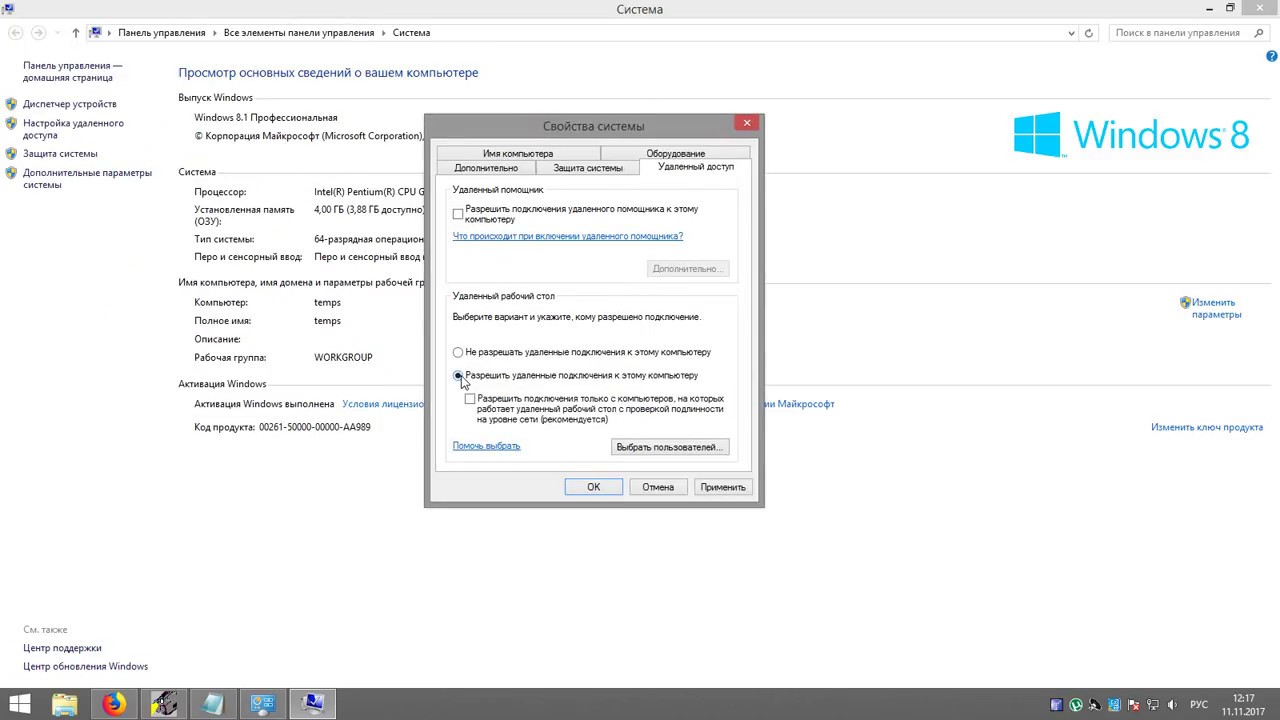Click the ОК button
This screenshot has width=1280, height=720.
(x=593, y=487)
